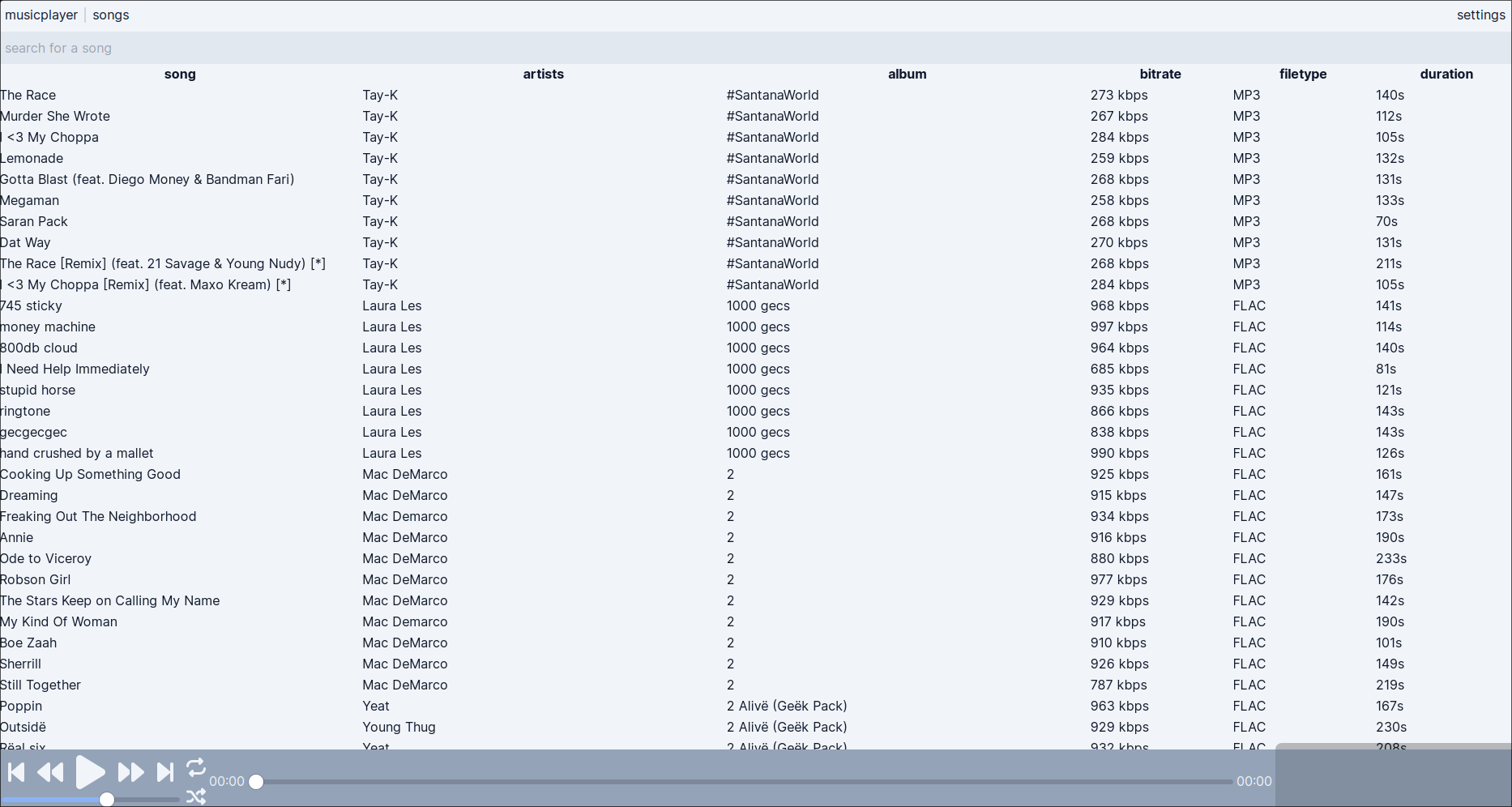Go to the songs tab
The width and height of the screenshot is (1512, 807).
tap(111, 15)
